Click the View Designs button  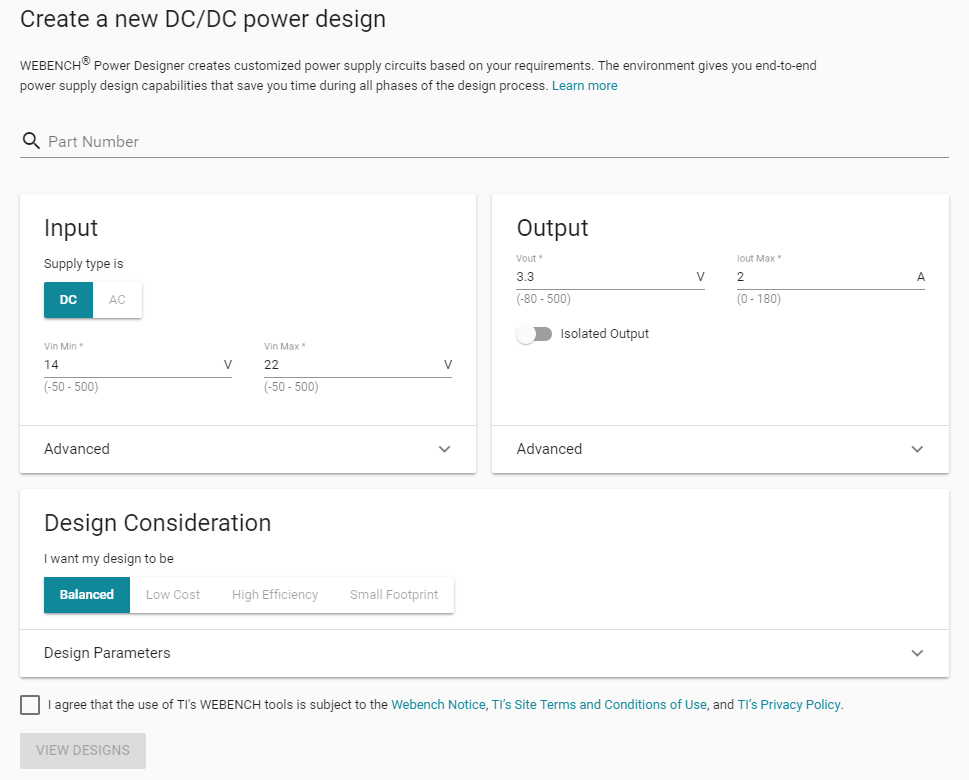click(x=83, y=750)
